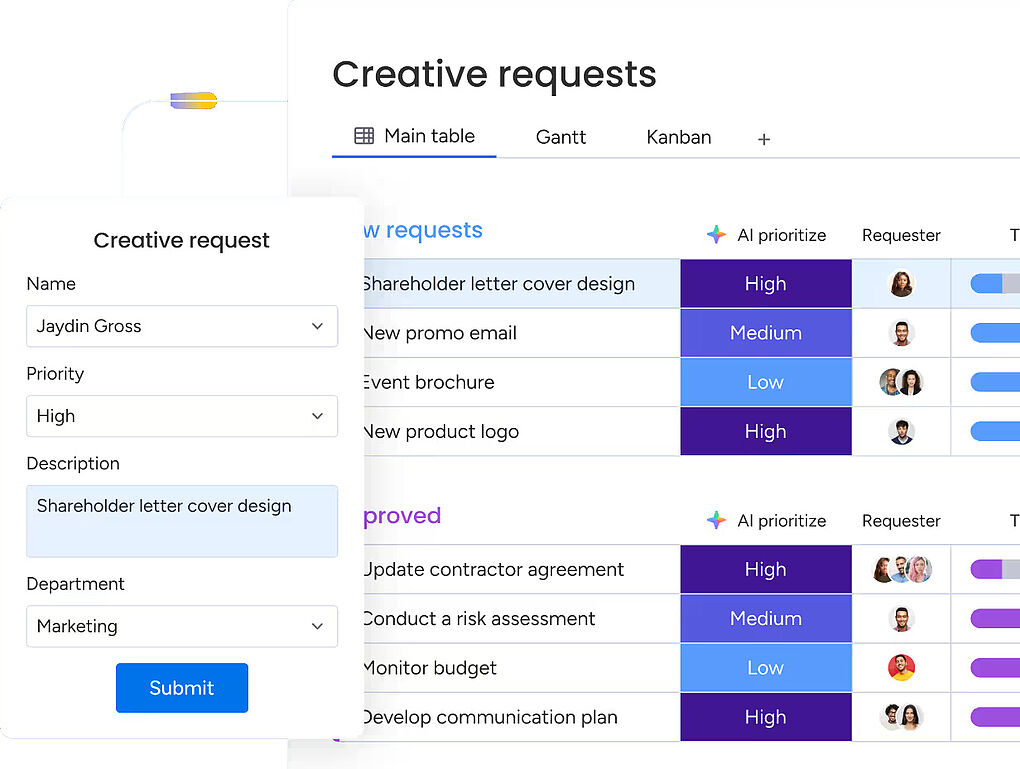Click requester avatars for Update contractor agreement

901,570
